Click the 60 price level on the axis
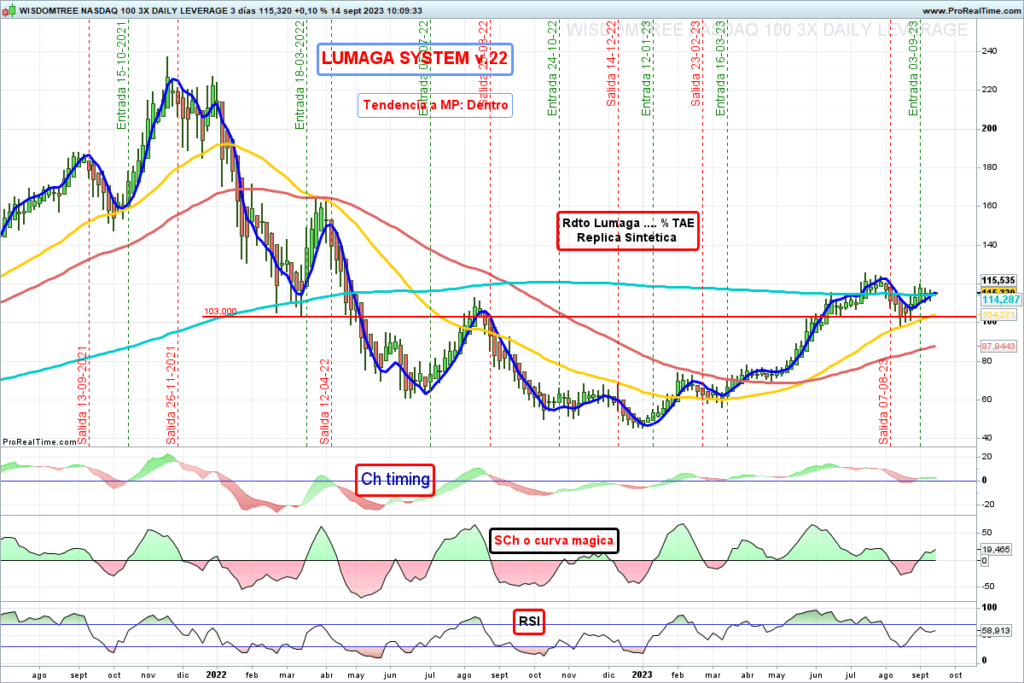This screenshot has height=683, width=1024. [986, 400]
